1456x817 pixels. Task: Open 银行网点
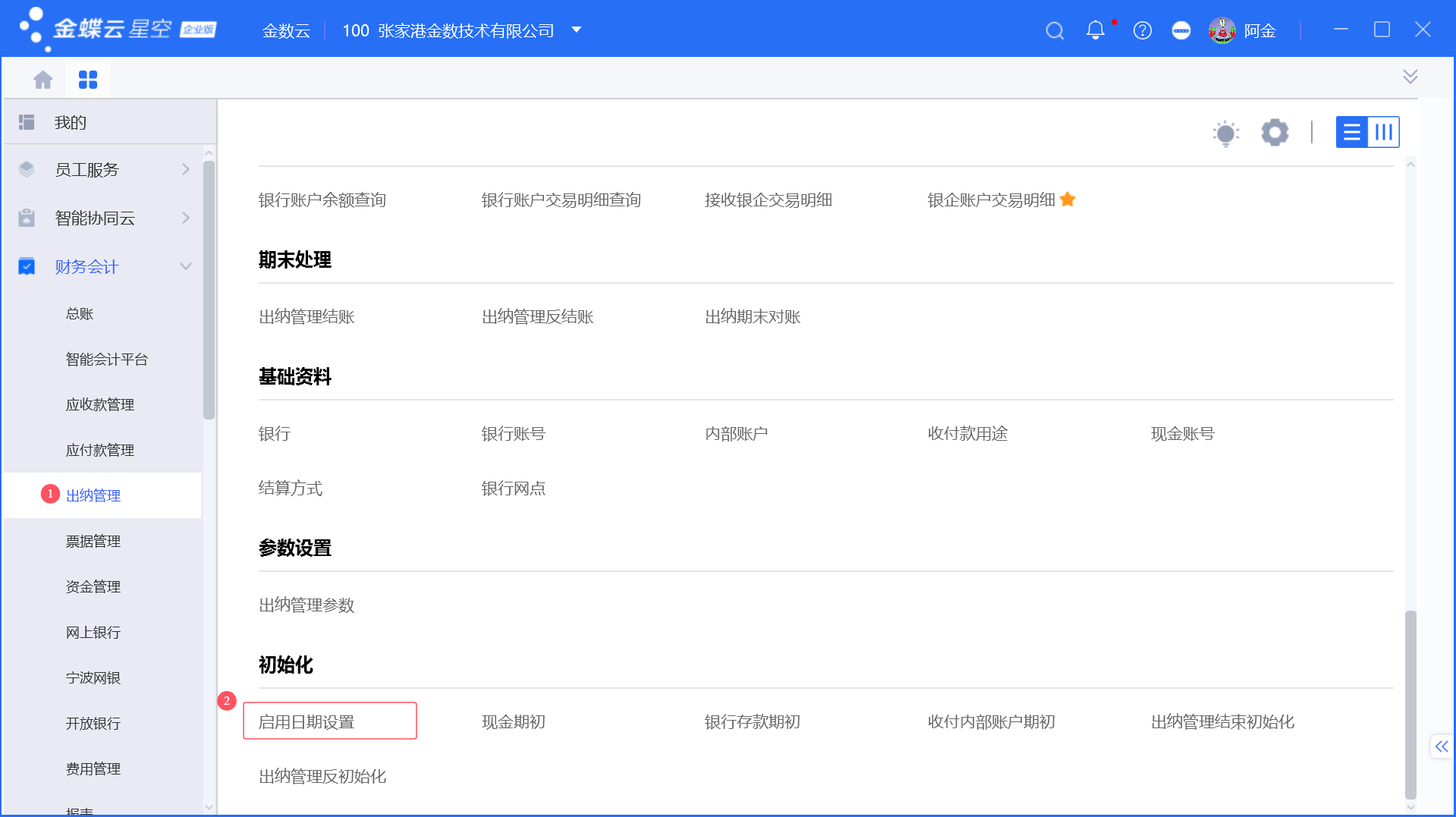pyautogui.click(x=514, y=488)
